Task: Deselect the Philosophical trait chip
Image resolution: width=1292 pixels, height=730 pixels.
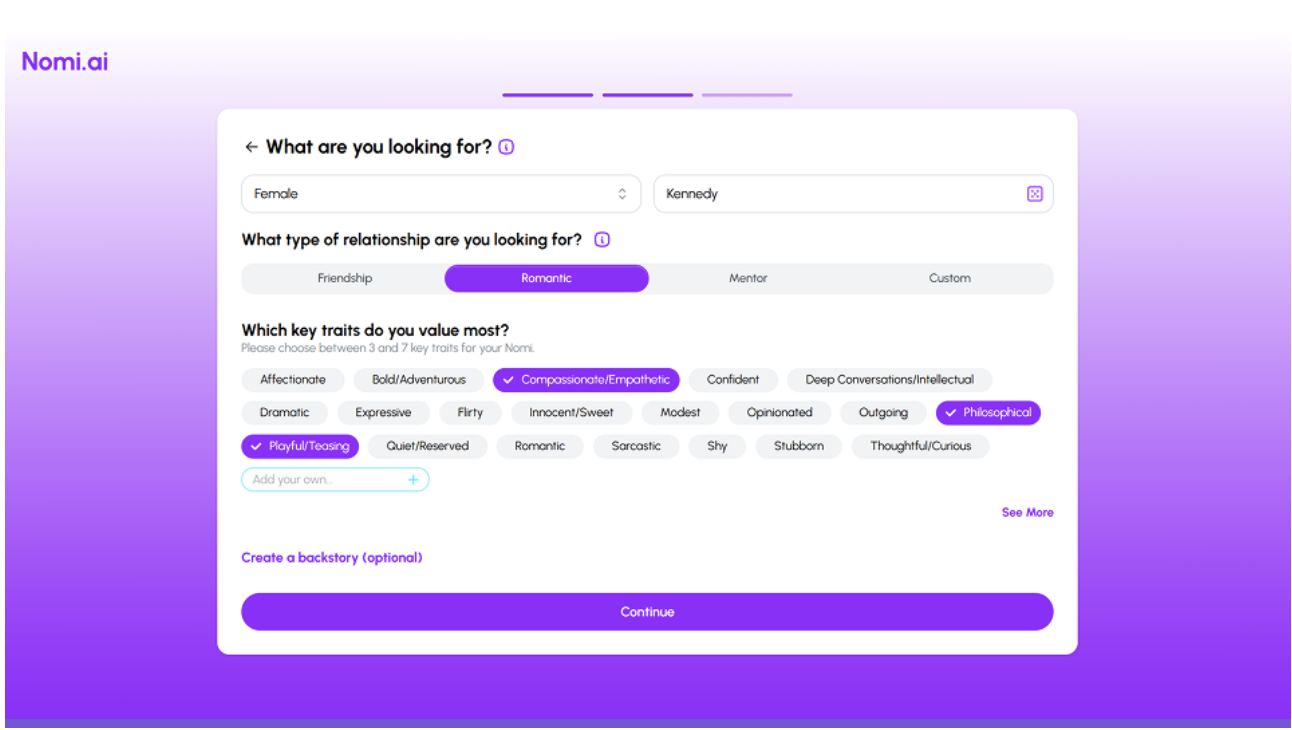Action: [987, 413]
